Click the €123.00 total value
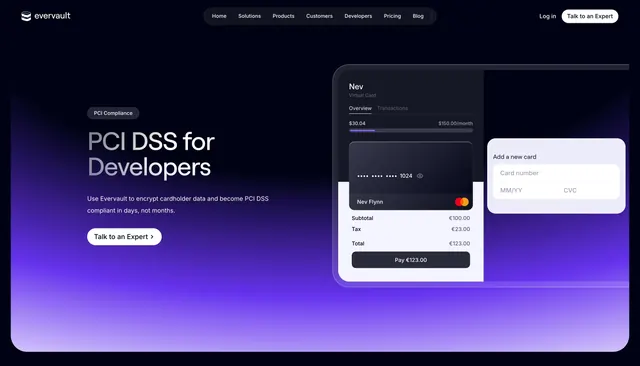Viewport: 640px width, 366px height. pyautogui.click(x=459, y=244)
